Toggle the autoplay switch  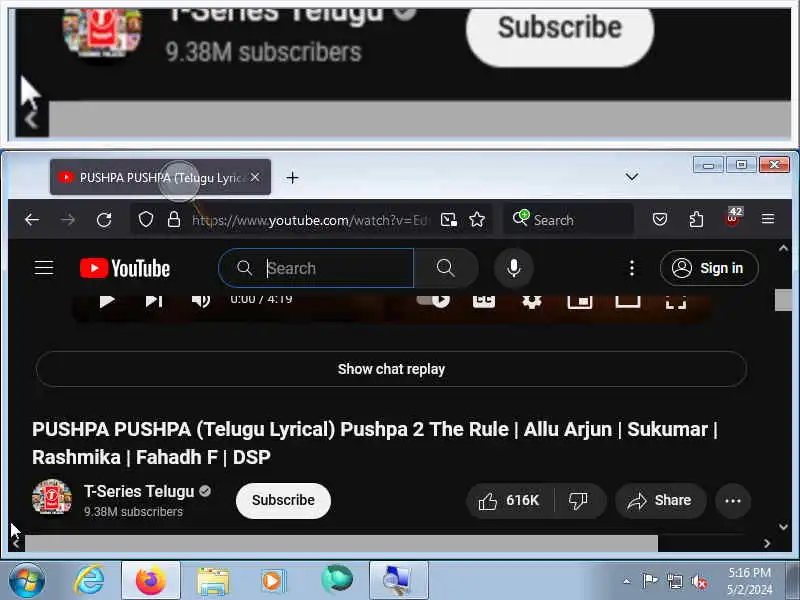(433, 301)
